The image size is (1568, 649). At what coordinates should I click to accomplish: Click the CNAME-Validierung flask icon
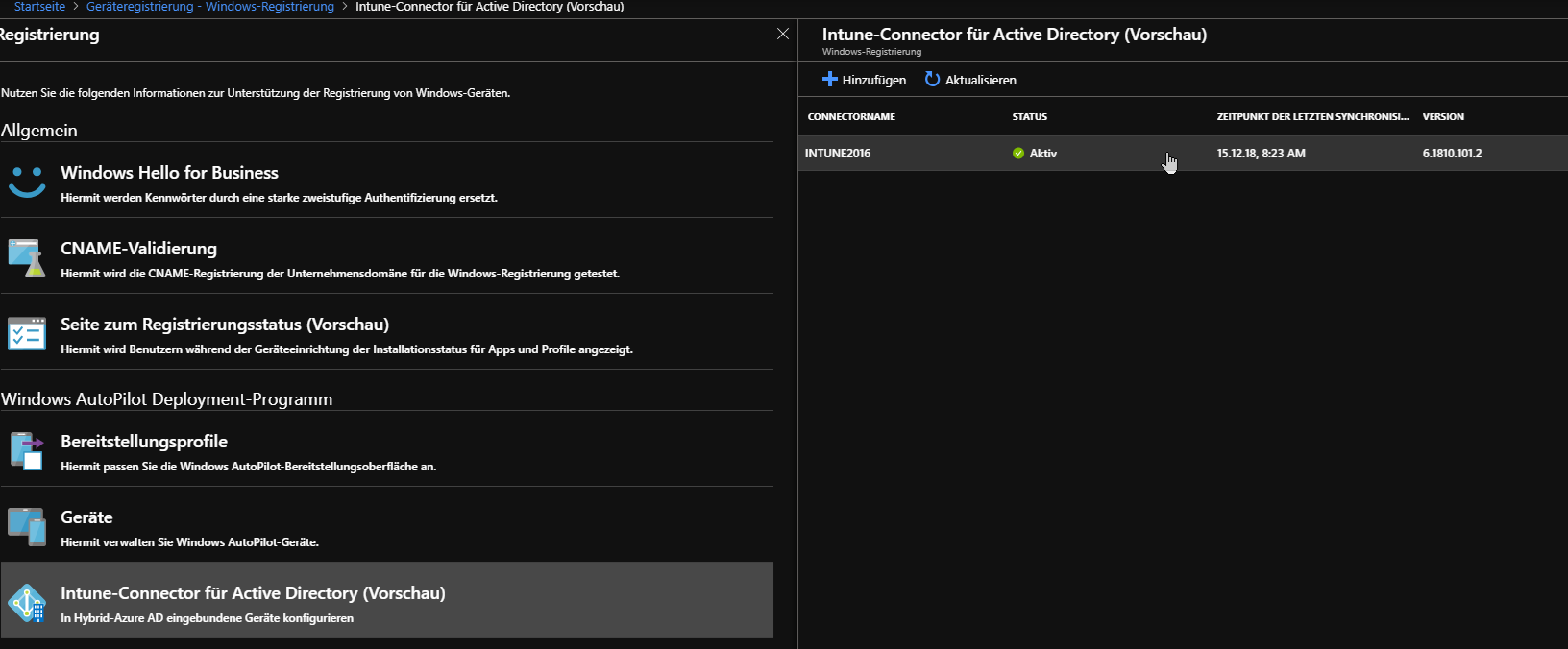click(27, 257)
